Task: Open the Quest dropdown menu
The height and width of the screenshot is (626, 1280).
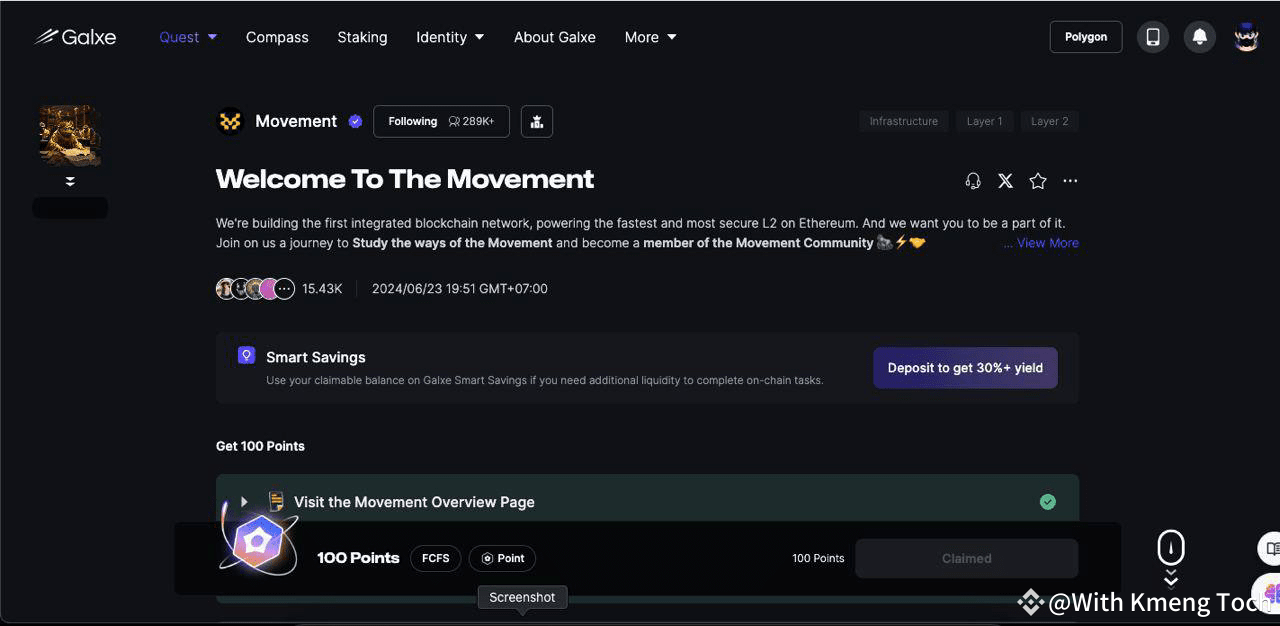Action: [188, 37]
